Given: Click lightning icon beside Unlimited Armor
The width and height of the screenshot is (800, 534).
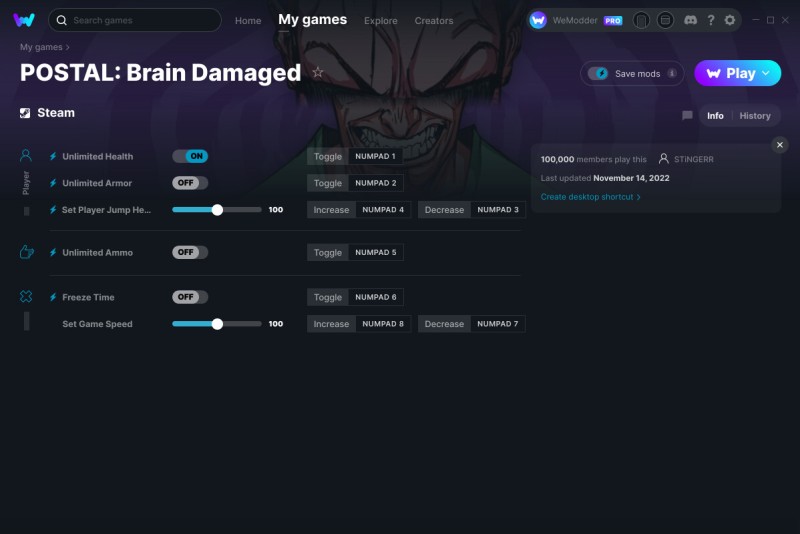Looking at the screenshot, I should pyautogui.click(x=53, y=183).
